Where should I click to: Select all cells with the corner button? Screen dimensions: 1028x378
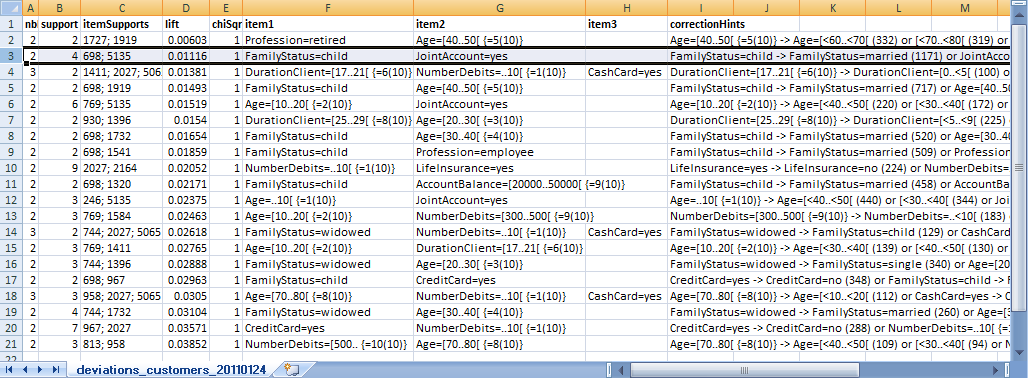[11, 8]
